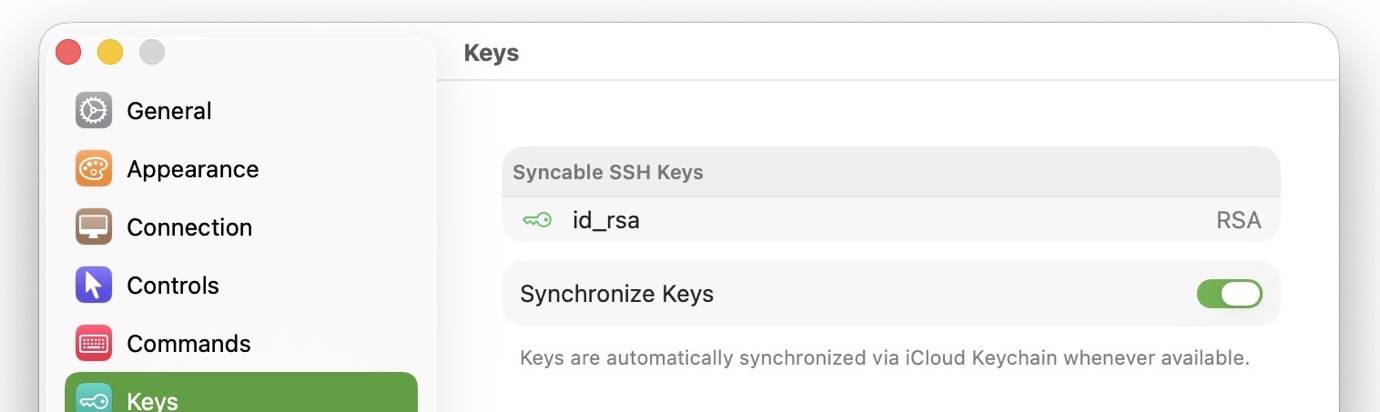Click the Commands keyboard icon
Screen dimensions: 1380x412
coord(93,343)
